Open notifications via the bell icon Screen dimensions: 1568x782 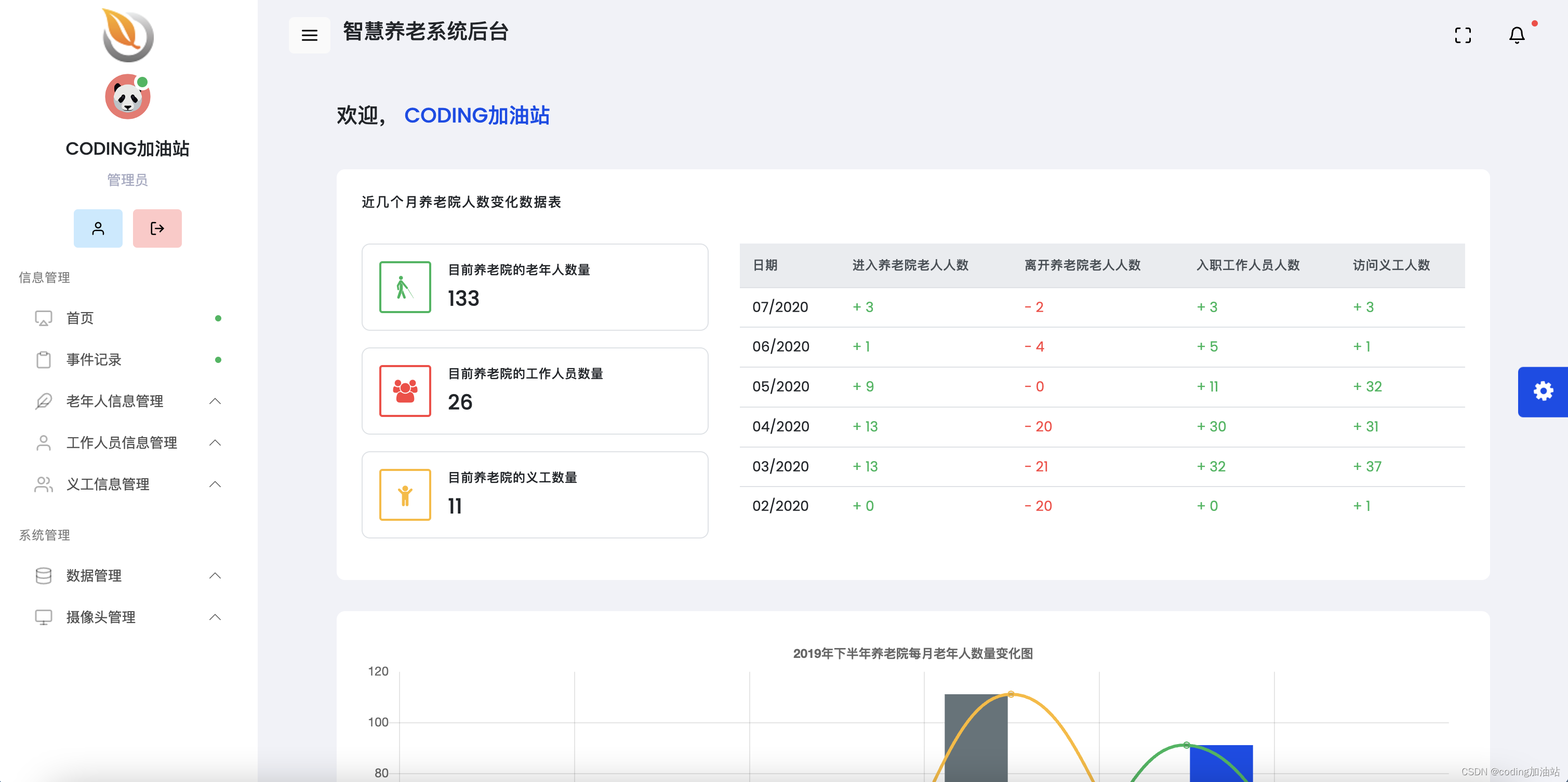tap(1516, 35)
